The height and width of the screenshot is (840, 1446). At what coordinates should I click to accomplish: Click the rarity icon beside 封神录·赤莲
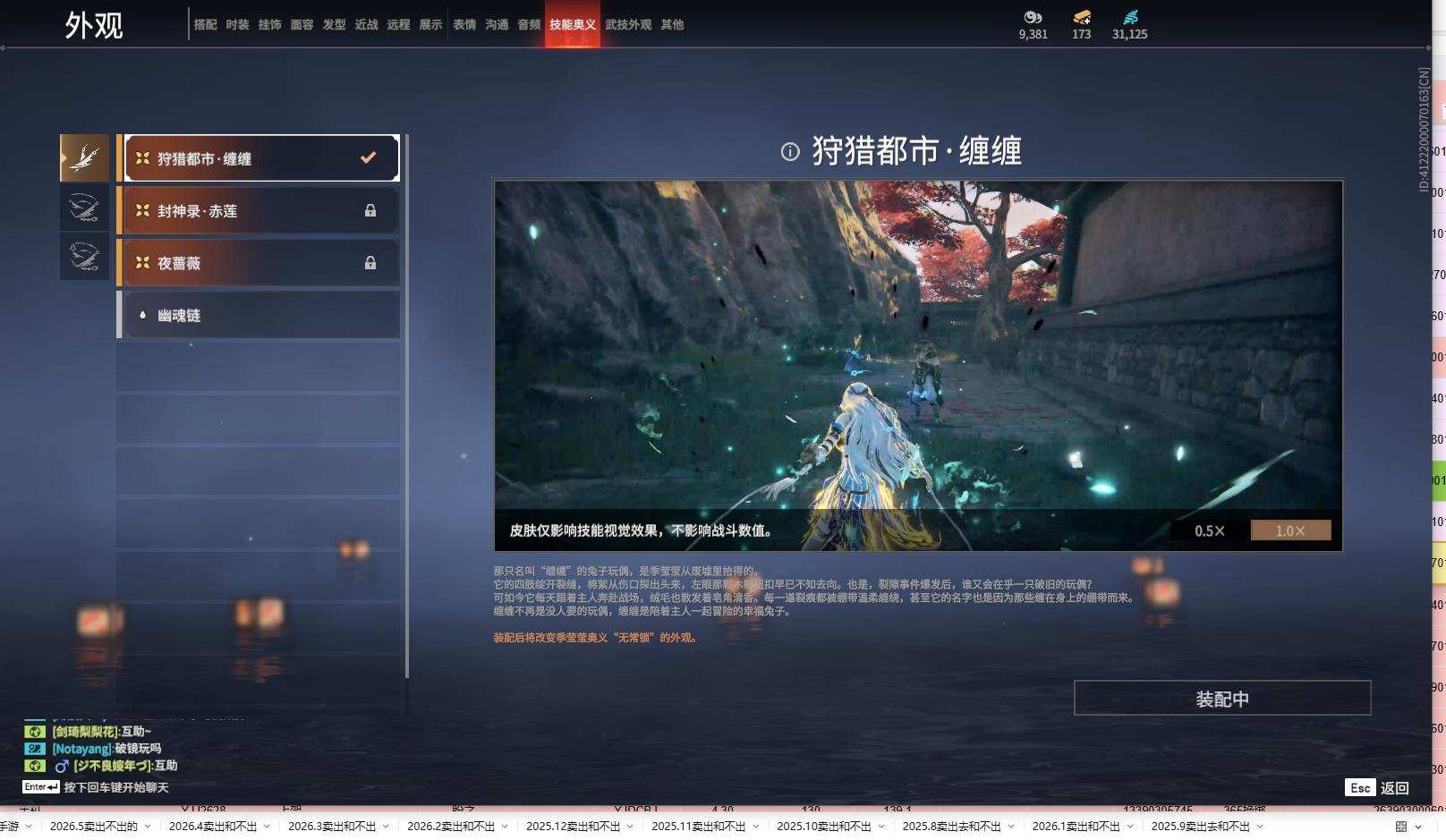pyautogui.click(x=142, y=210)
